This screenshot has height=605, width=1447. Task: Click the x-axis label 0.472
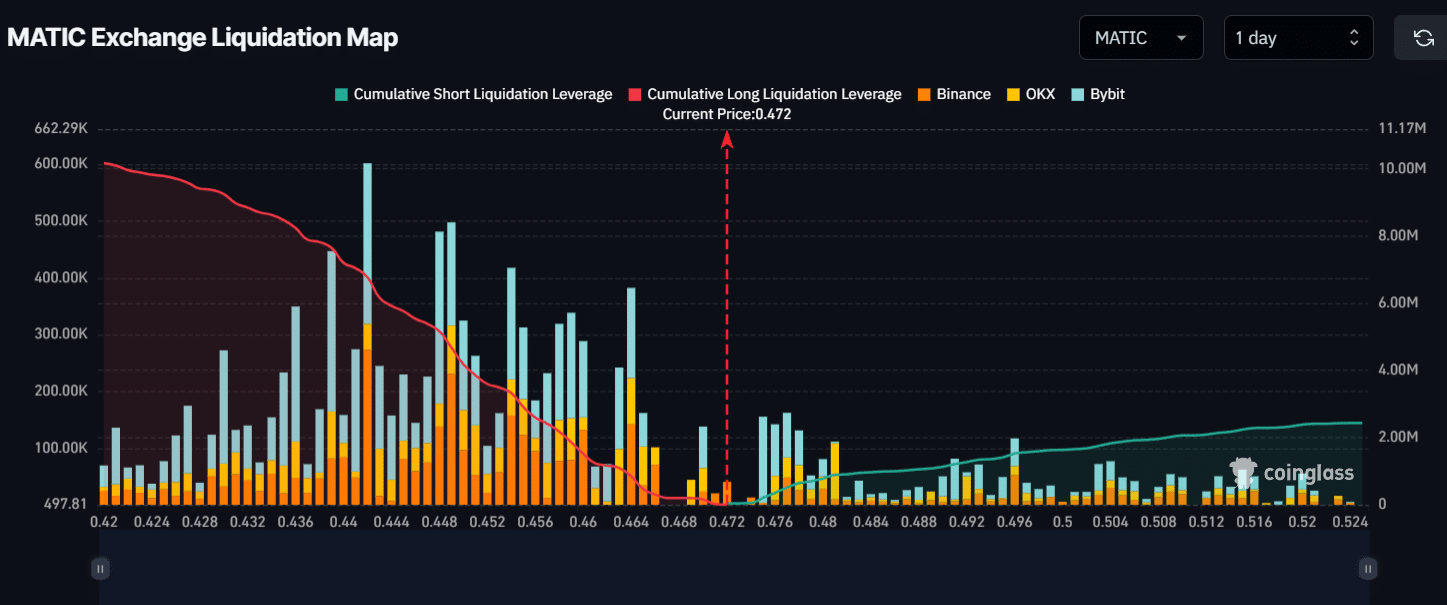point(727,521)
